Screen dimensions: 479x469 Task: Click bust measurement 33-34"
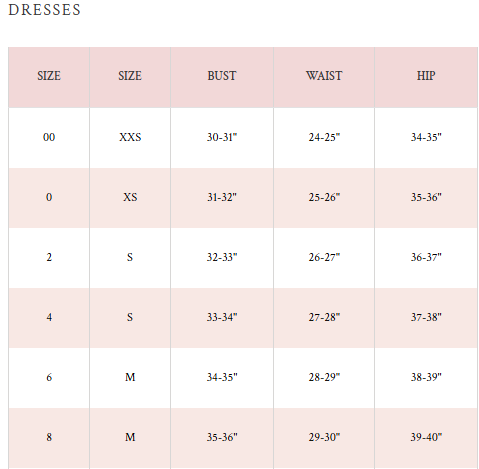coord(222,317)
